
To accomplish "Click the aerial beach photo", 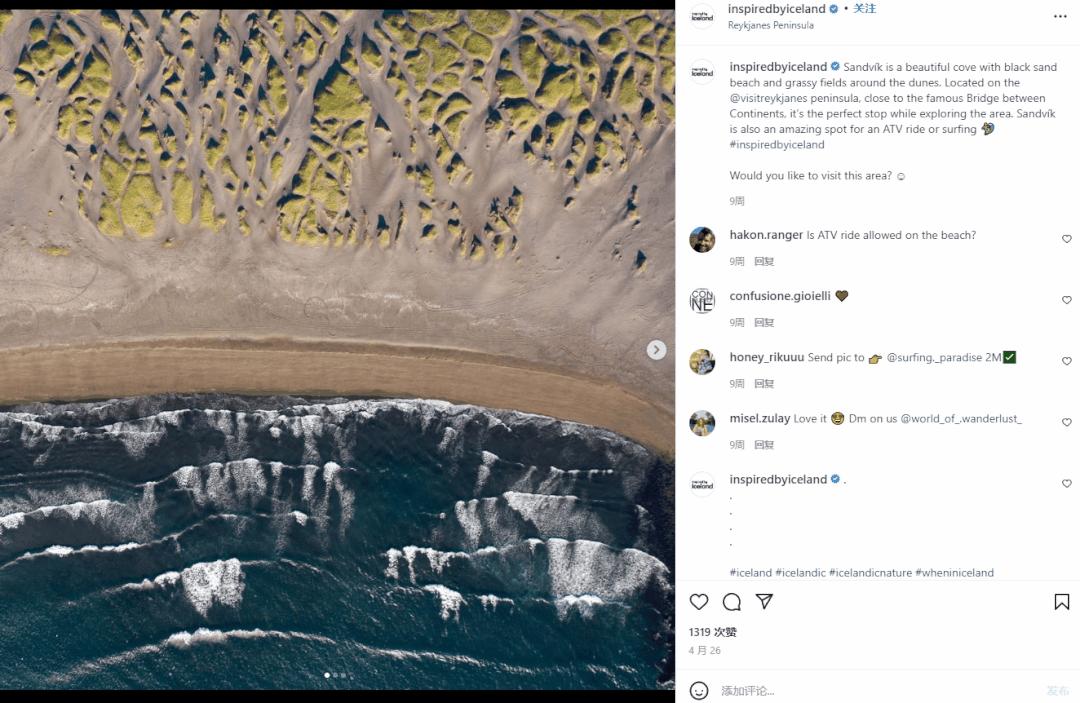I will tap(338, 350).
